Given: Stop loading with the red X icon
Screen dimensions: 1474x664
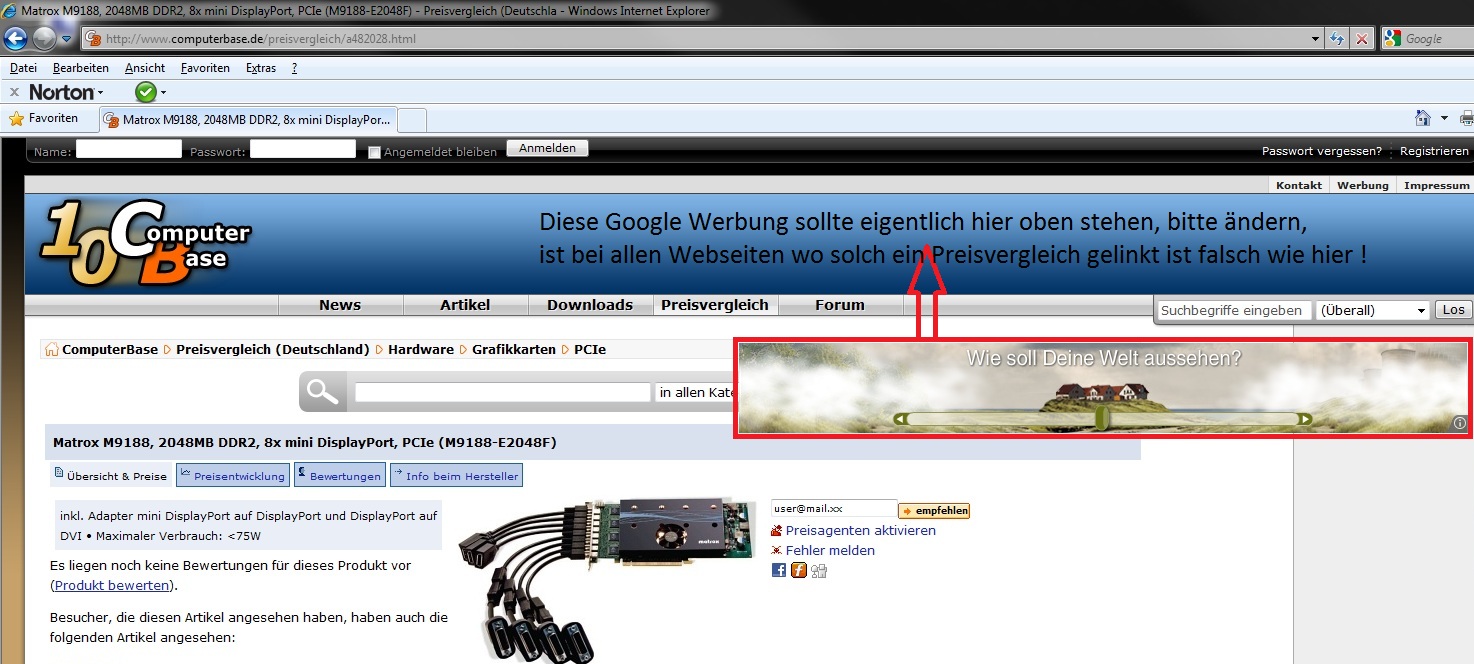Looking at the screenshot, I should (1362, 39).
